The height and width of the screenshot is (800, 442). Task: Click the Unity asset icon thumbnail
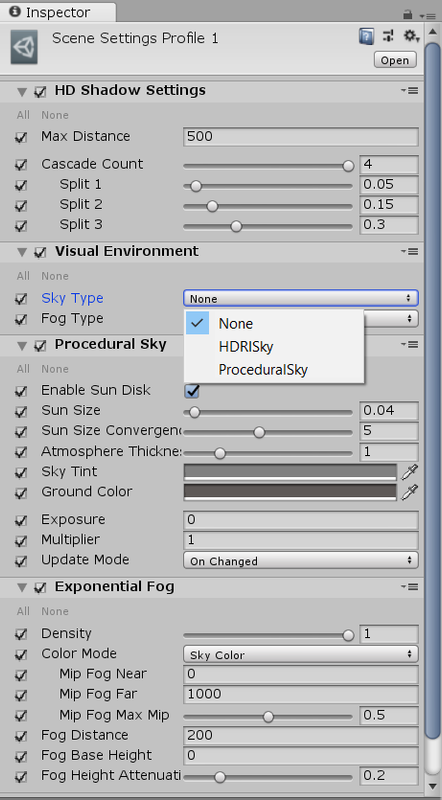(24, 49)
